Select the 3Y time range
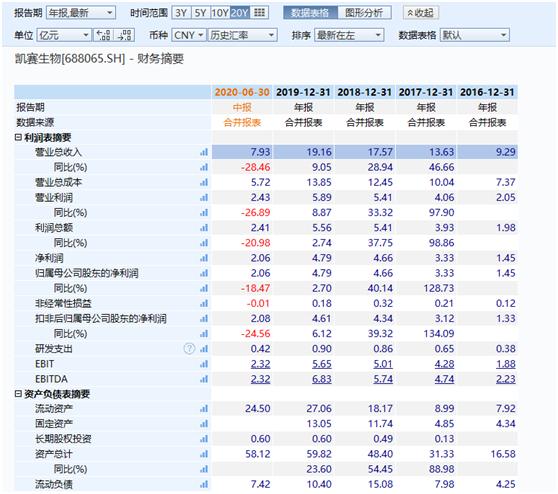This screenshot has height=494, width=558. [x=181, y=13]
